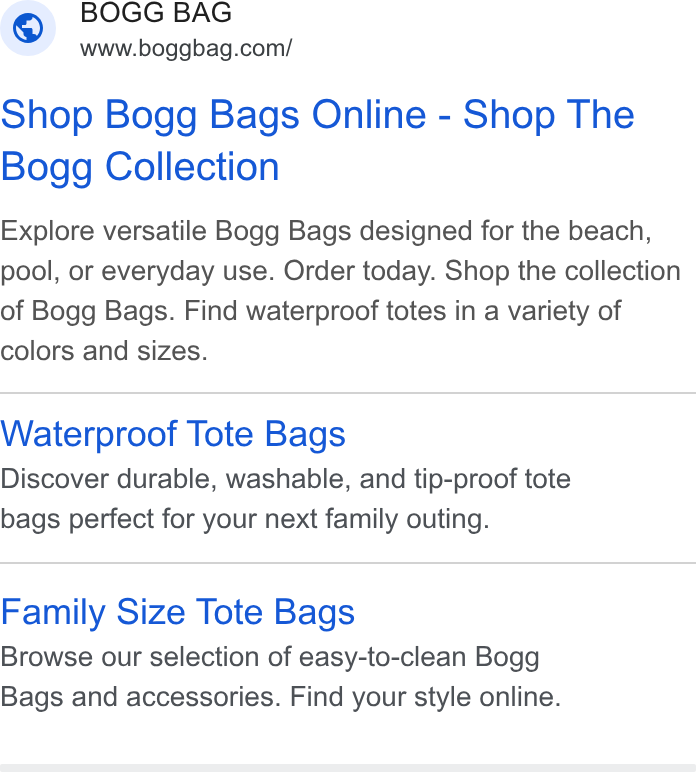Click the 'Find your style online.' text
The width and height of the screenshot is (696, 772).
pyautogui.click(x=425, y=697)
